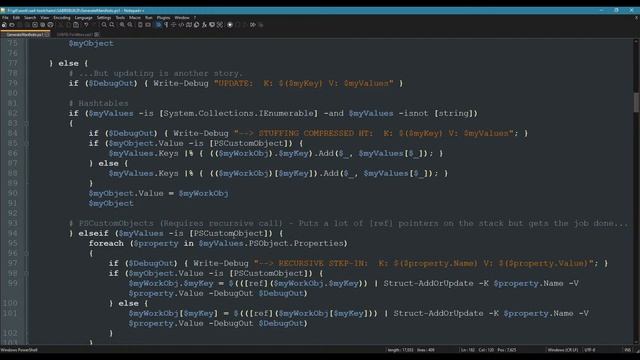Select the GenerateManifests.ps1 tab
640x360 pixels.
coord(24,35)
